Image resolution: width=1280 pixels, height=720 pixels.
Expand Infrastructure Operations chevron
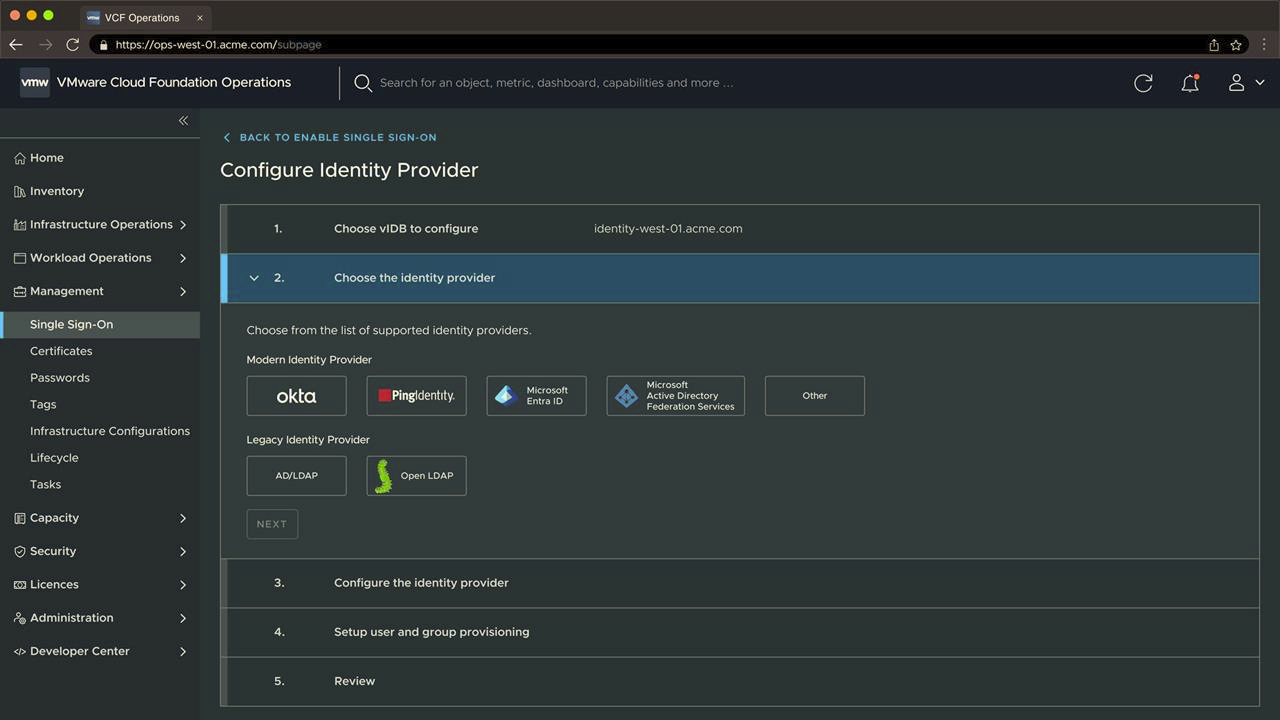[x=183, y=225]
